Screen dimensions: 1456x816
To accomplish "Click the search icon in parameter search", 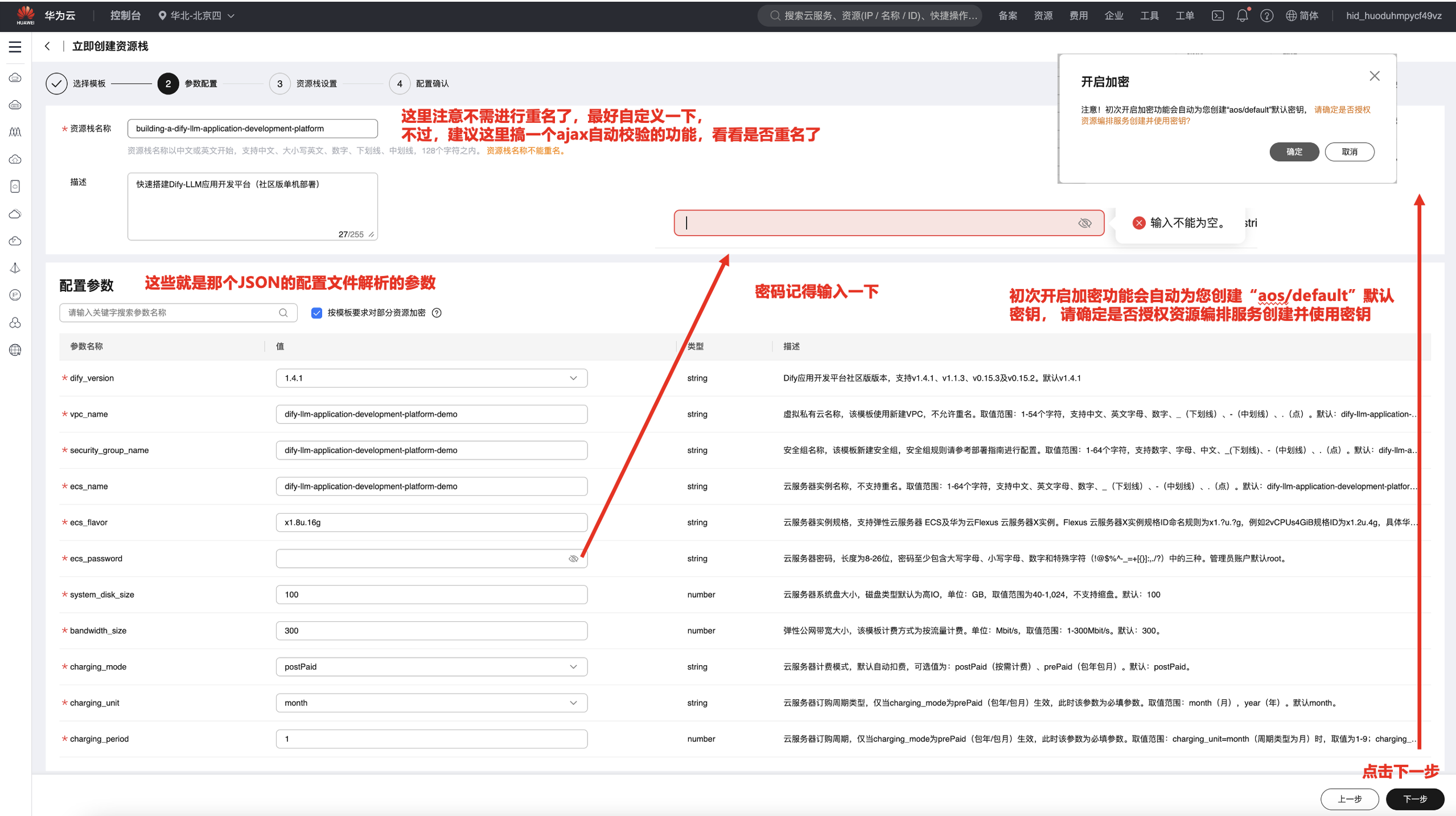I will point(283,313).
